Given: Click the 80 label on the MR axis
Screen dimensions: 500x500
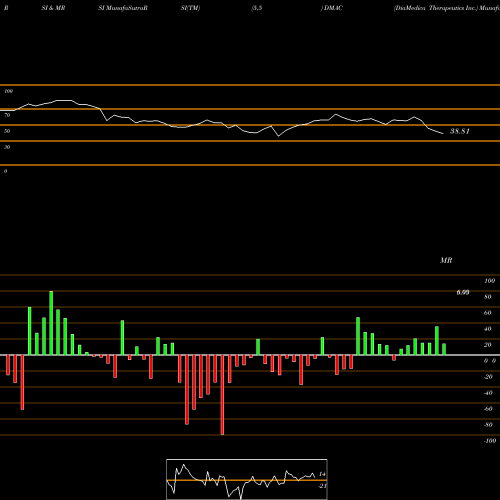Looking at the screenshot, I should click(488, 297).
